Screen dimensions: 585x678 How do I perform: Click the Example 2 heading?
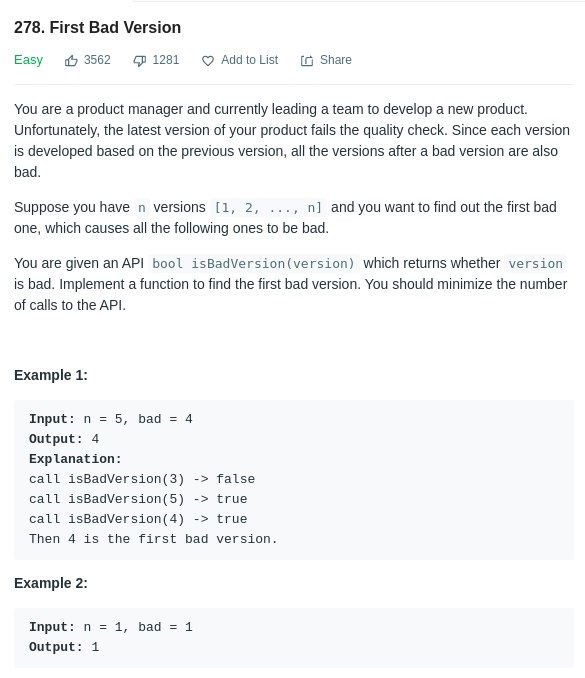pyautogui.click(x=51, y=583)
